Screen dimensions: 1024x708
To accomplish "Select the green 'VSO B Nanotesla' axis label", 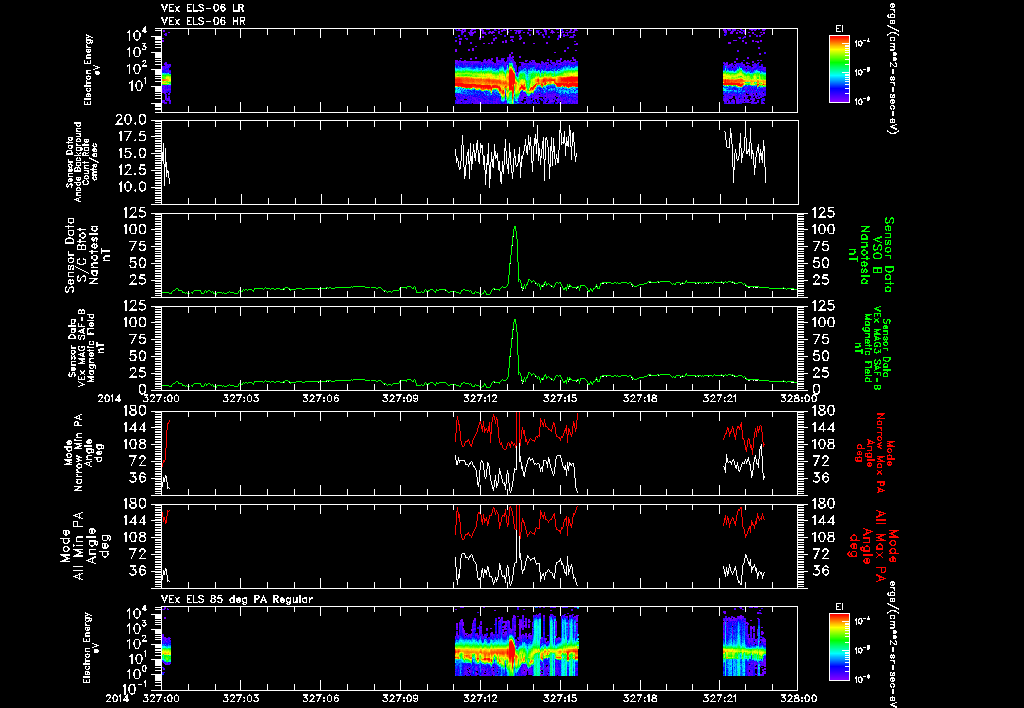I will click(x=870, y=254).
